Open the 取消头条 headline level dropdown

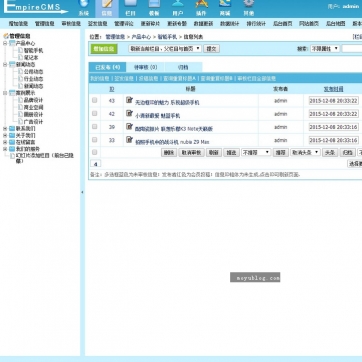click(305, 152)
